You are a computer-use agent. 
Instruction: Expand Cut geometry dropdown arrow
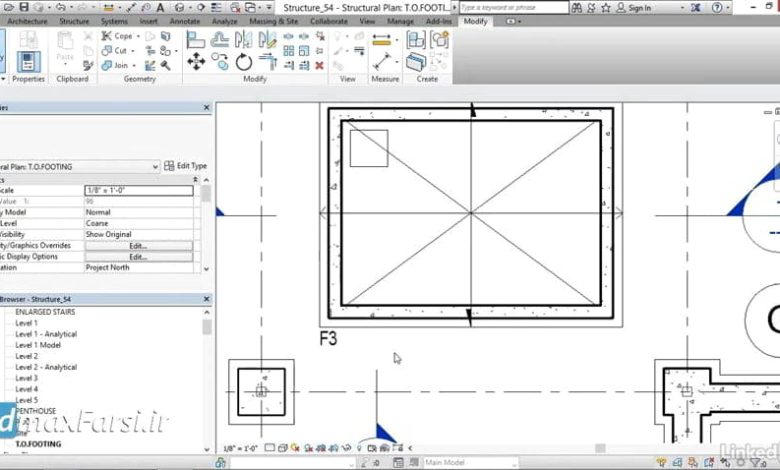coord(133,51)
